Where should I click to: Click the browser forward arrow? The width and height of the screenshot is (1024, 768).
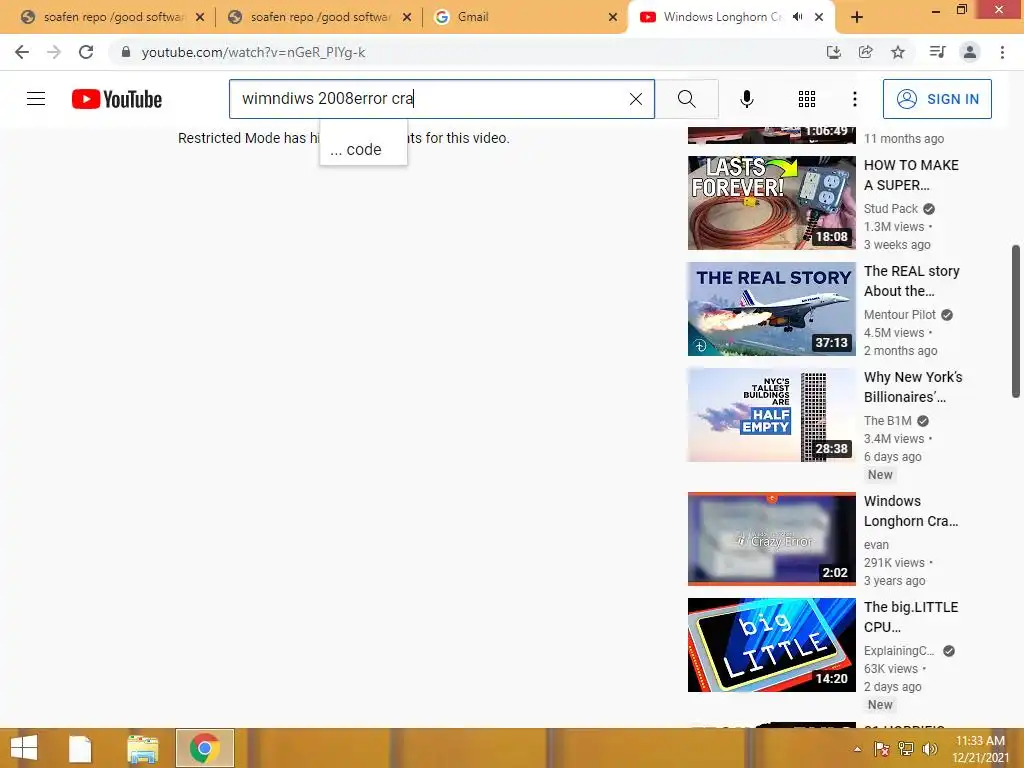(54, 52)
